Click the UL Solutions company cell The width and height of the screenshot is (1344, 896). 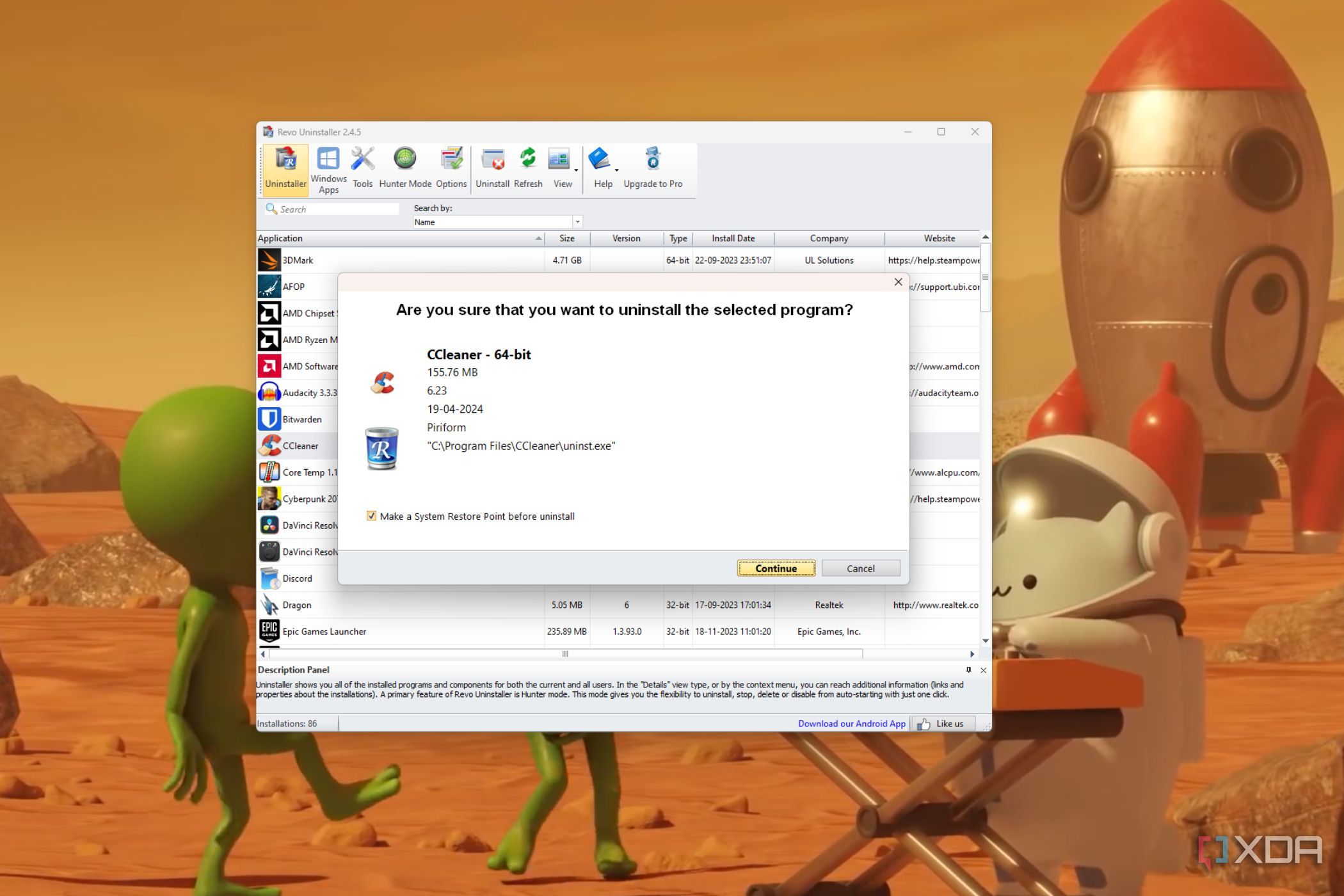(829, 260)
